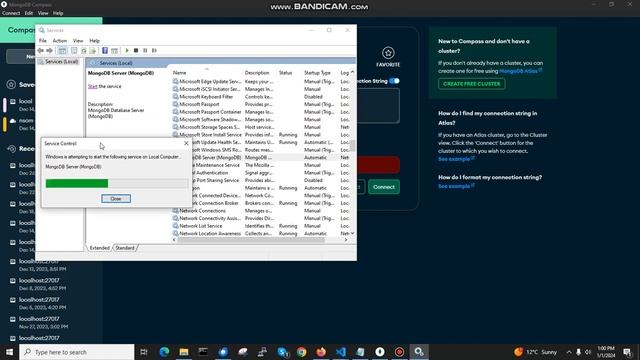
Task: Show hidden system tray icons chevron
Action: 569,352
